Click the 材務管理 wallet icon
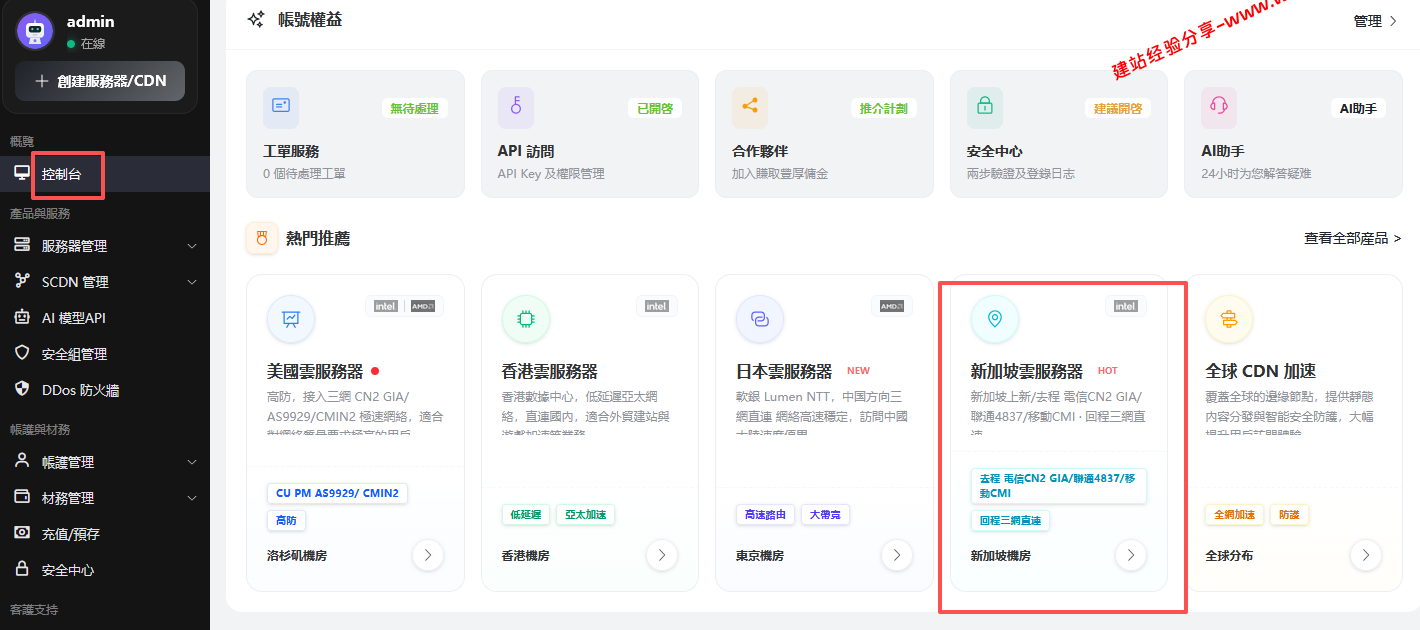The width and height of the screenshot is (1420, 630). (22, 497)
